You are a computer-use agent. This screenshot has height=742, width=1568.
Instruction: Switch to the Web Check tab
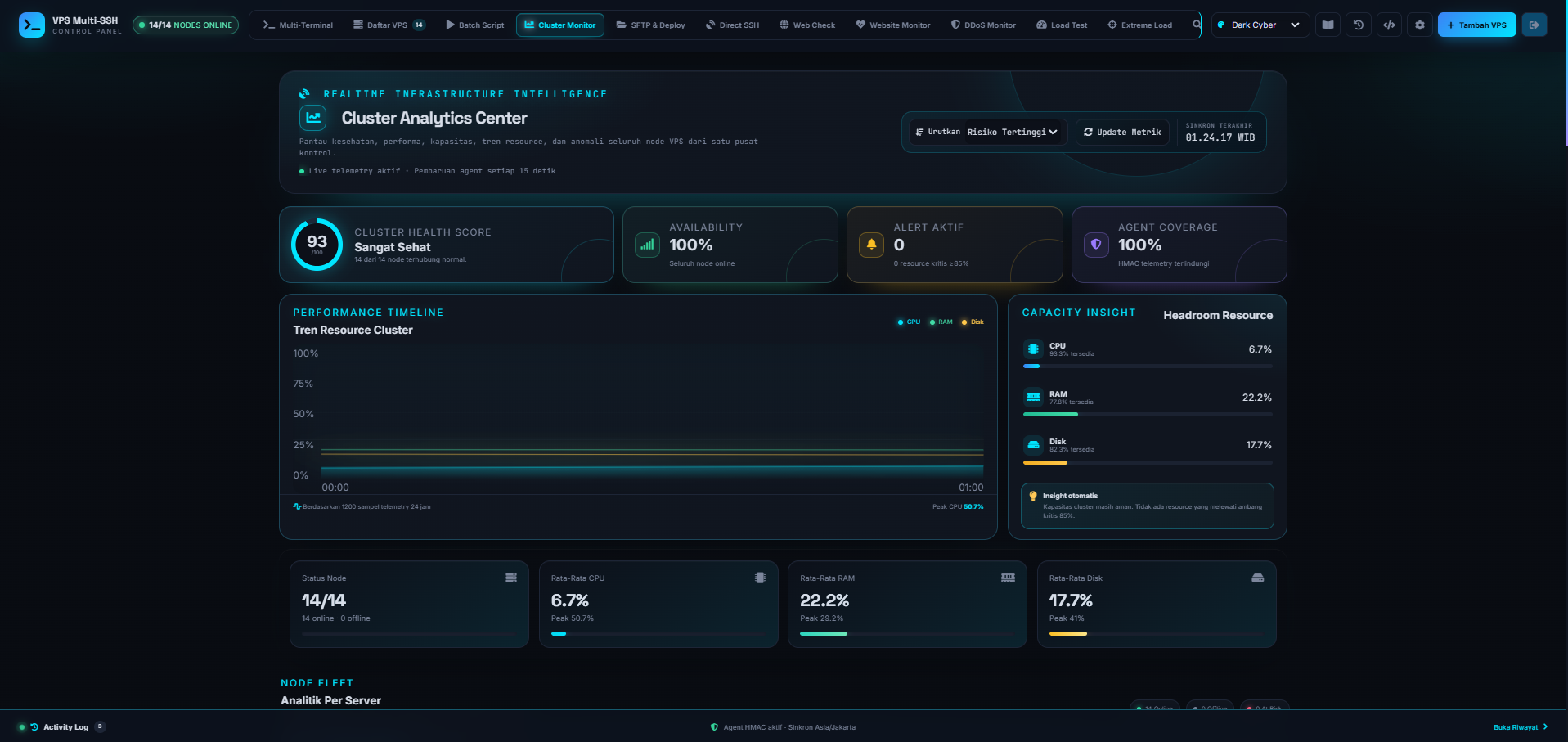tap(807, 25)
